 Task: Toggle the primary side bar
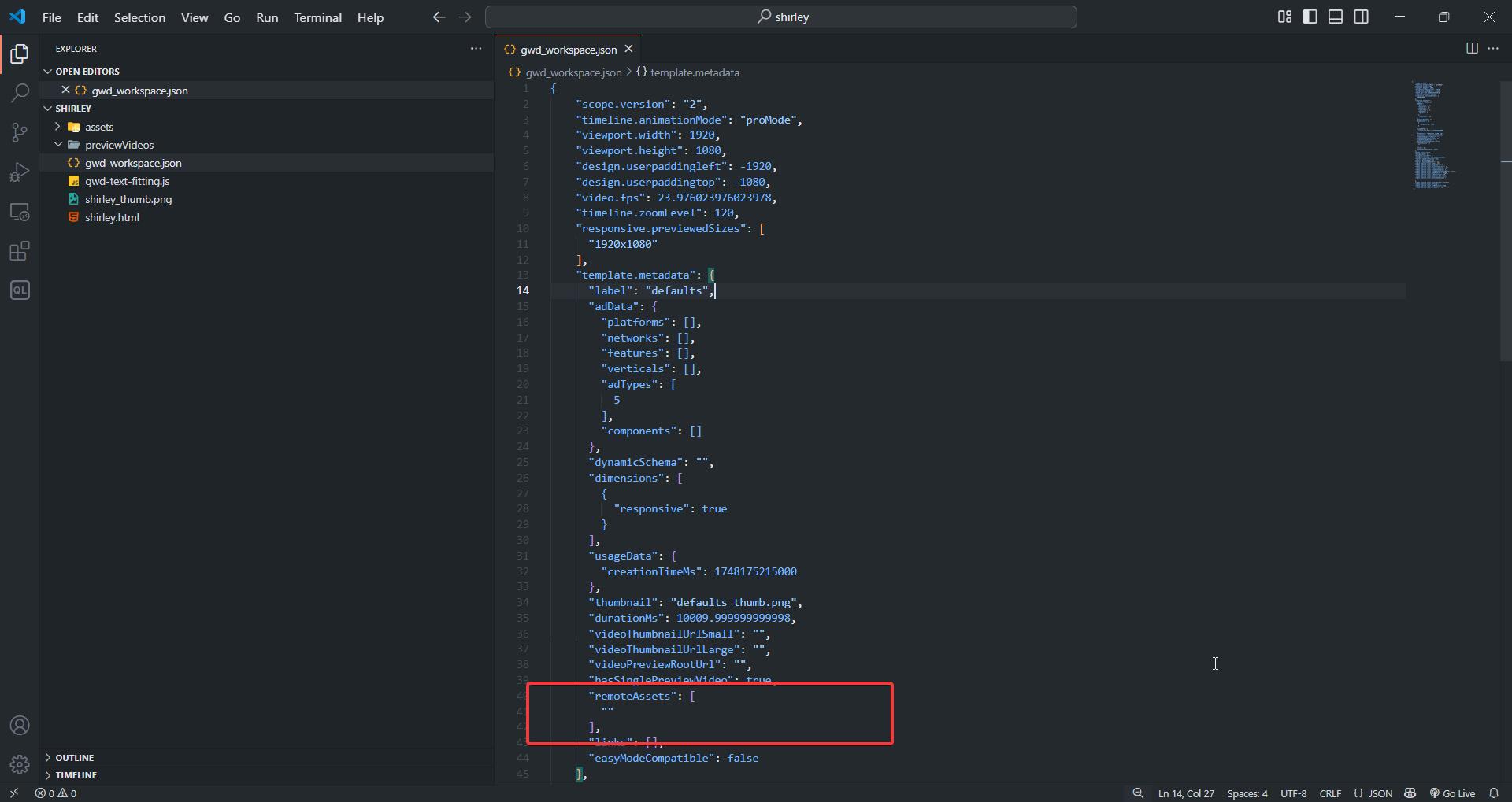pos(1310,17)
